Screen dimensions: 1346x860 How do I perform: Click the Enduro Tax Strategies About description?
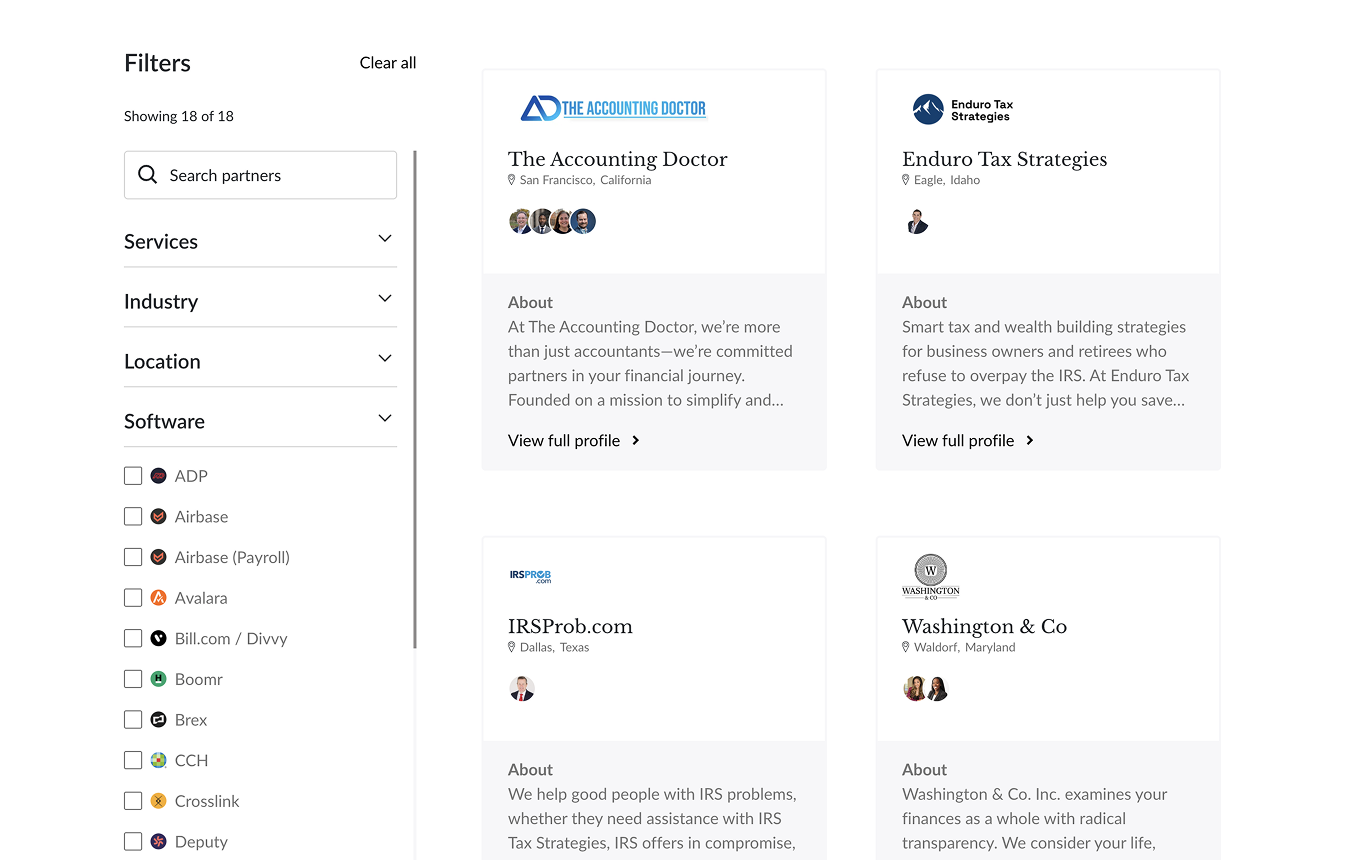[x=1046, y=363]
